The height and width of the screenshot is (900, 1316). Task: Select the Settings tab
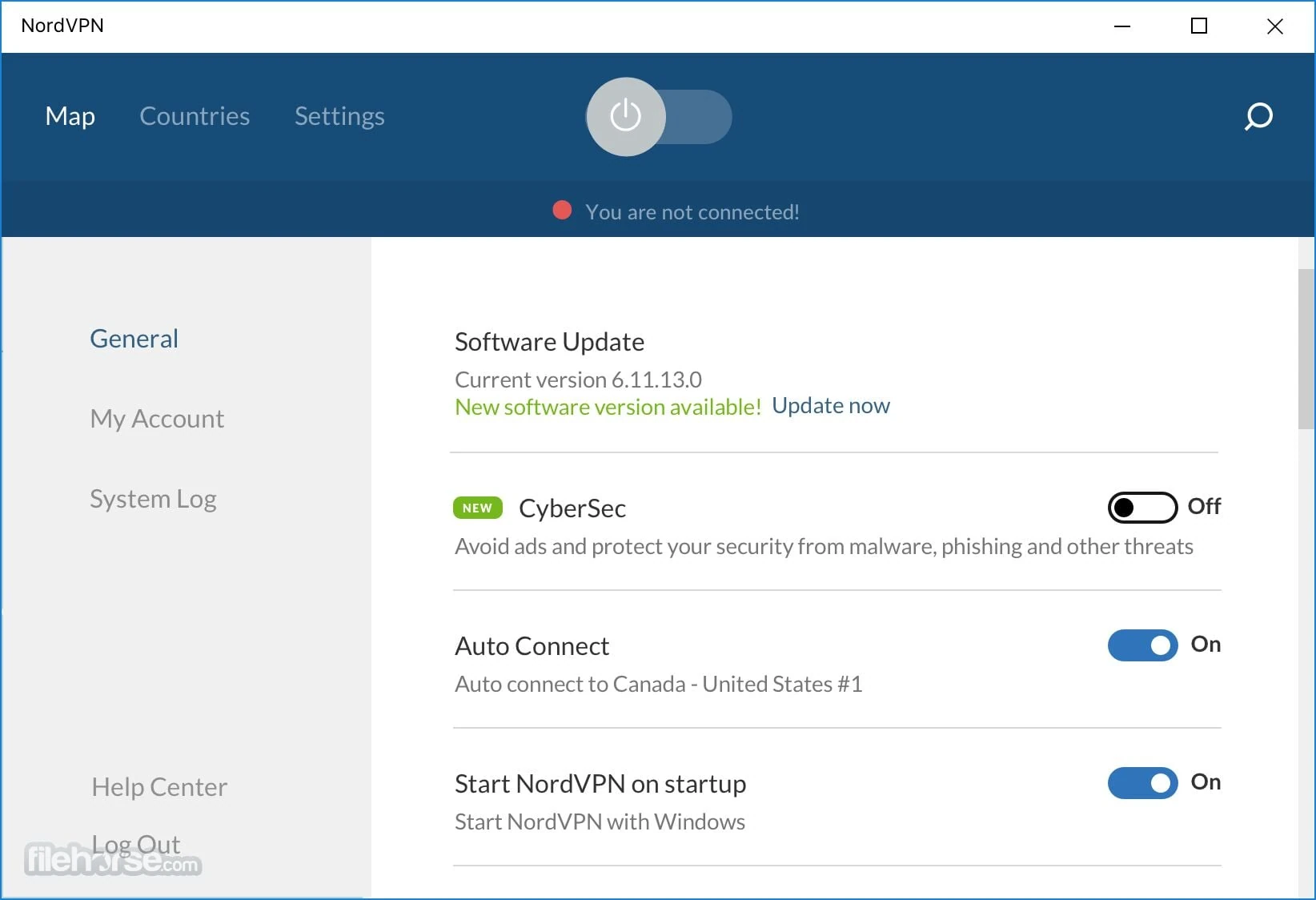coord(339,116)
